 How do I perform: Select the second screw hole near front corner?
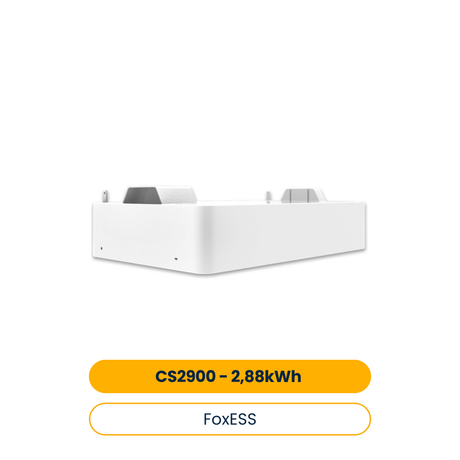tap(176, 259)
